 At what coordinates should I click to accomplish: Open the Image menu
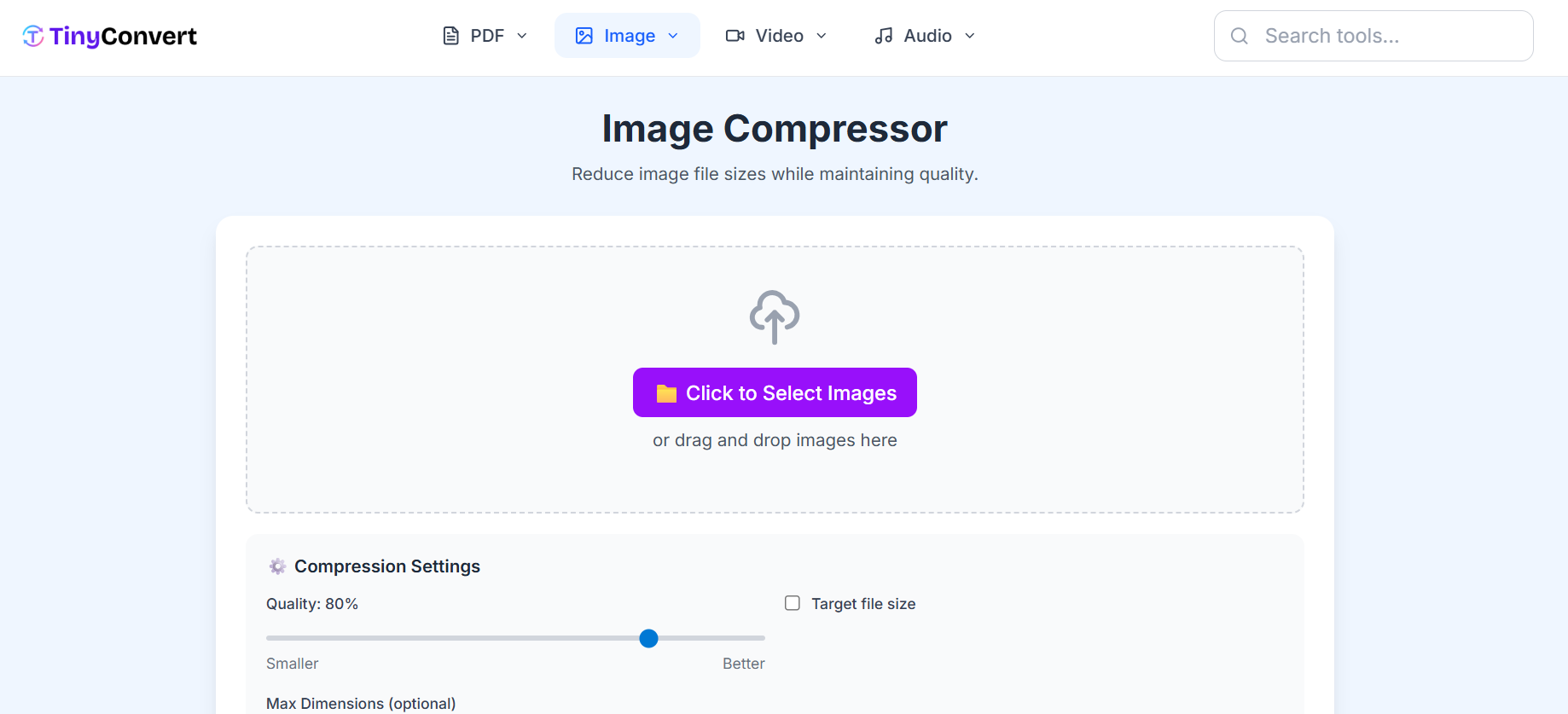point(627,36)
